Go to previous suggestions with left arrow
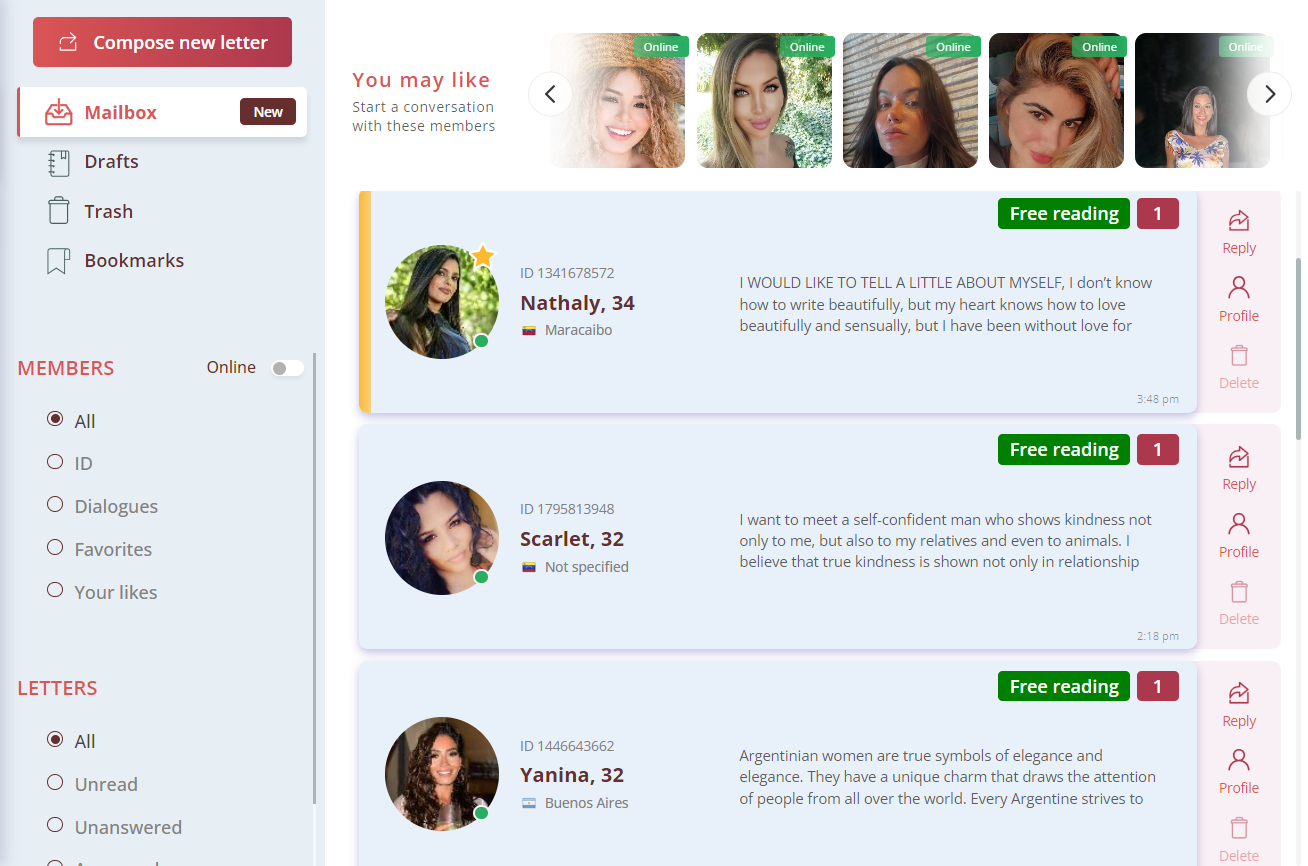Screen dimensions: 1308x866 [x=550, y=94]
